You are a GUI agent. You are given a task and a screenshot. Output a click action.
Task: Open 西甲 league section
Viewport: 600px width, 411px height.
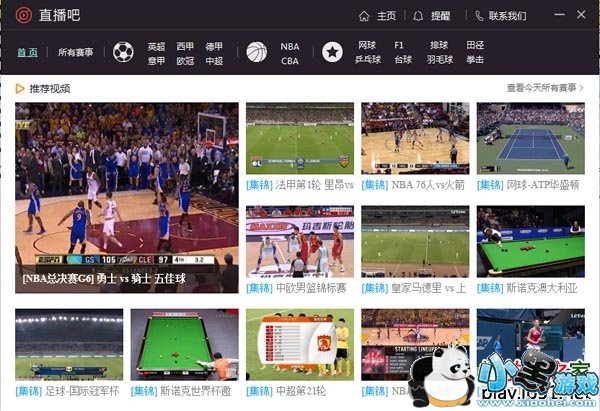pos(185,46)
